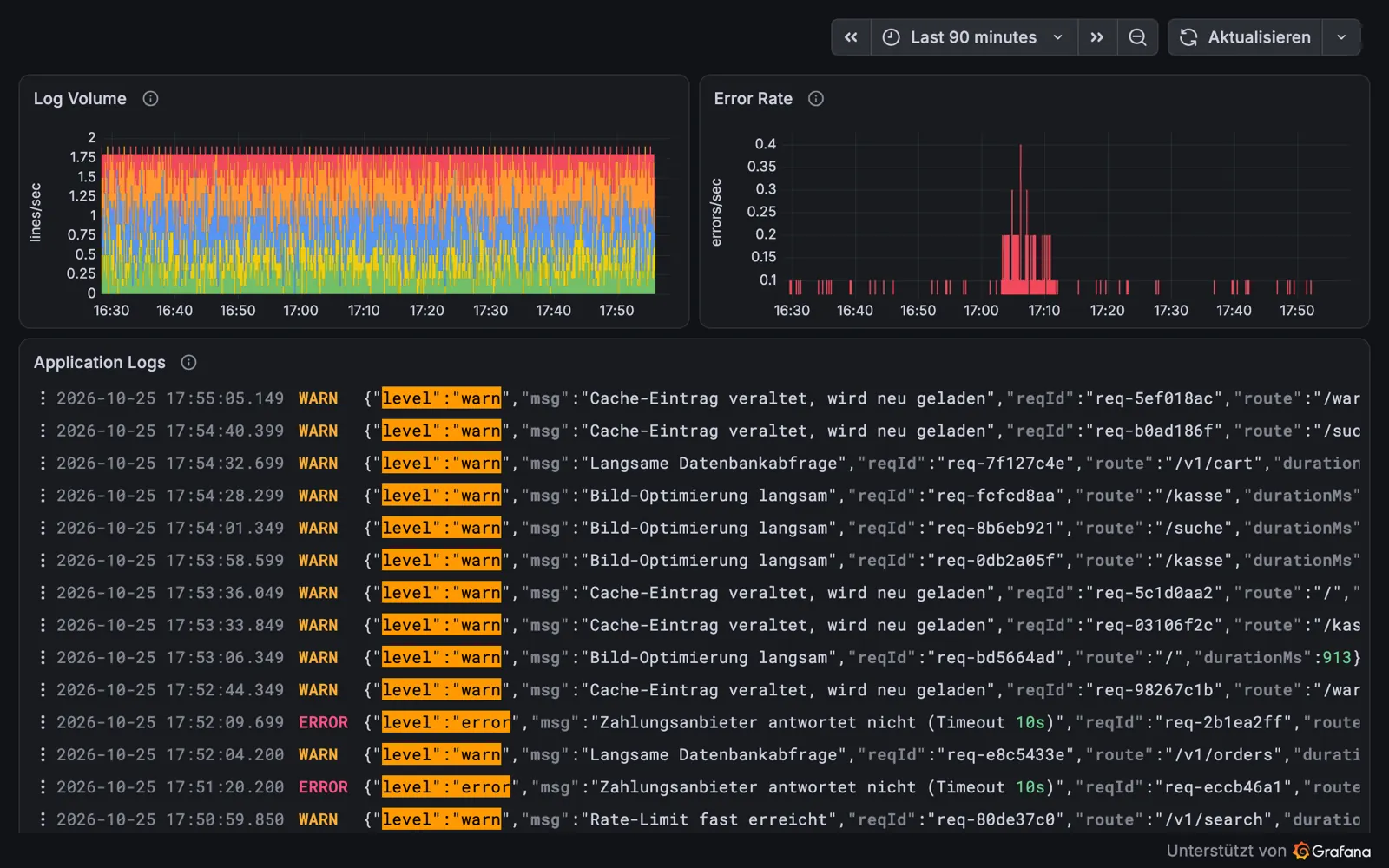Viewport: 1389px width, 868px height.
Task: Click Error Rate panel title
Action: click(x=754, y=99)
